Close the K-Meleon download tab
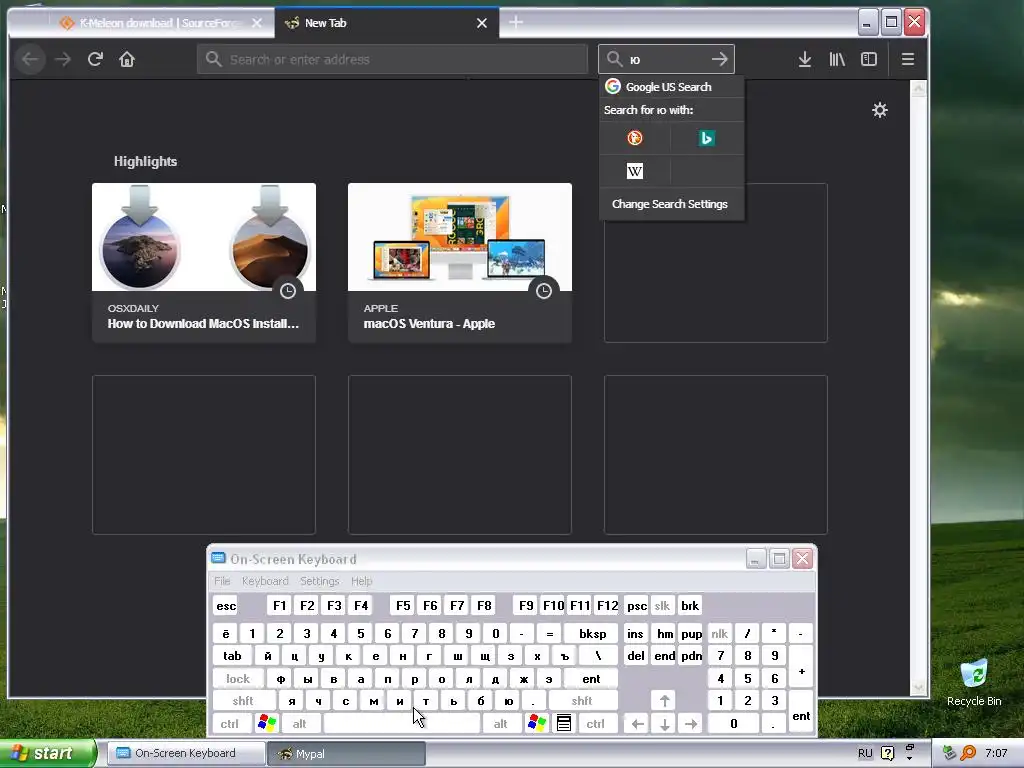The height and width of the screenshot is (768, 1024). (257, 23)
